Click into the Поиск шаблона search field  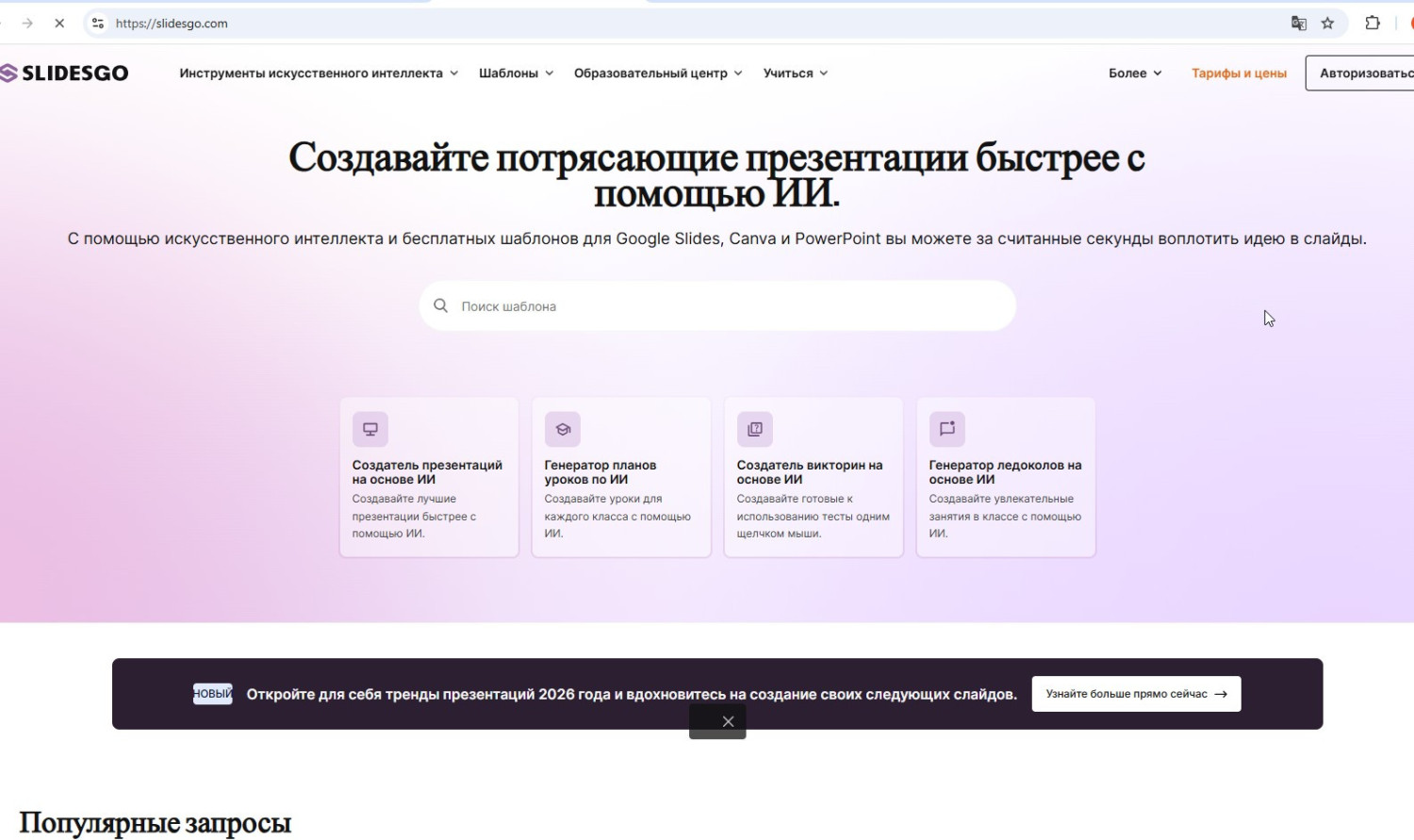point(726,306)
